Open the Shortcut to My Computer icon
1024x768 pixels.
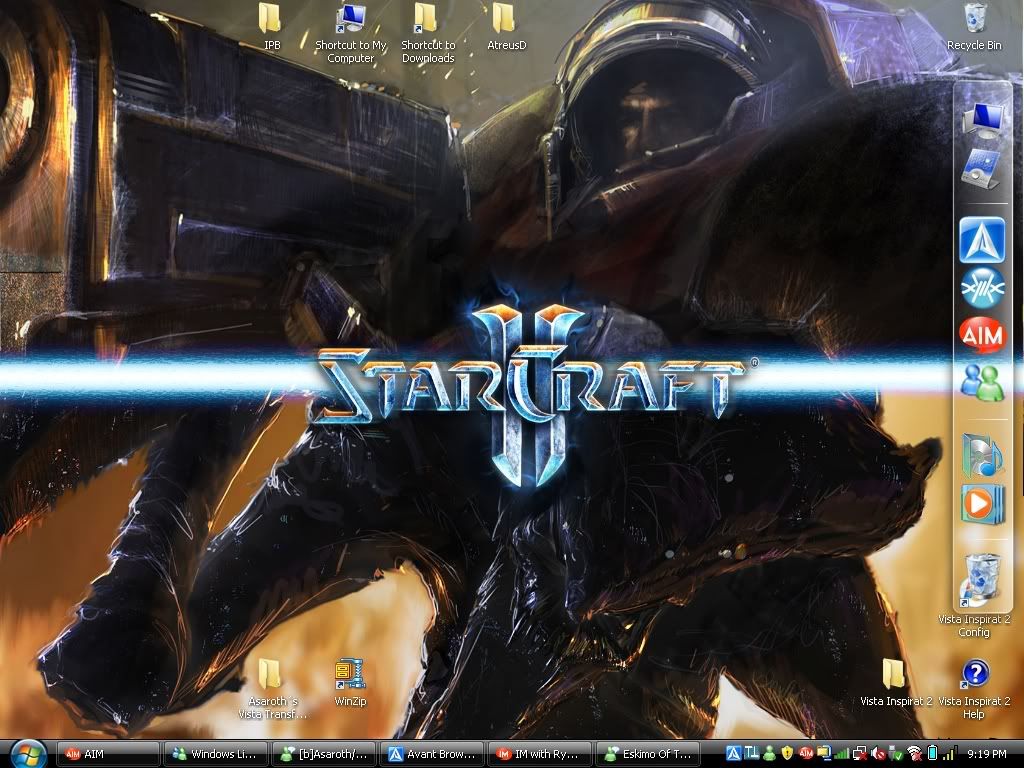pos(351,33)
